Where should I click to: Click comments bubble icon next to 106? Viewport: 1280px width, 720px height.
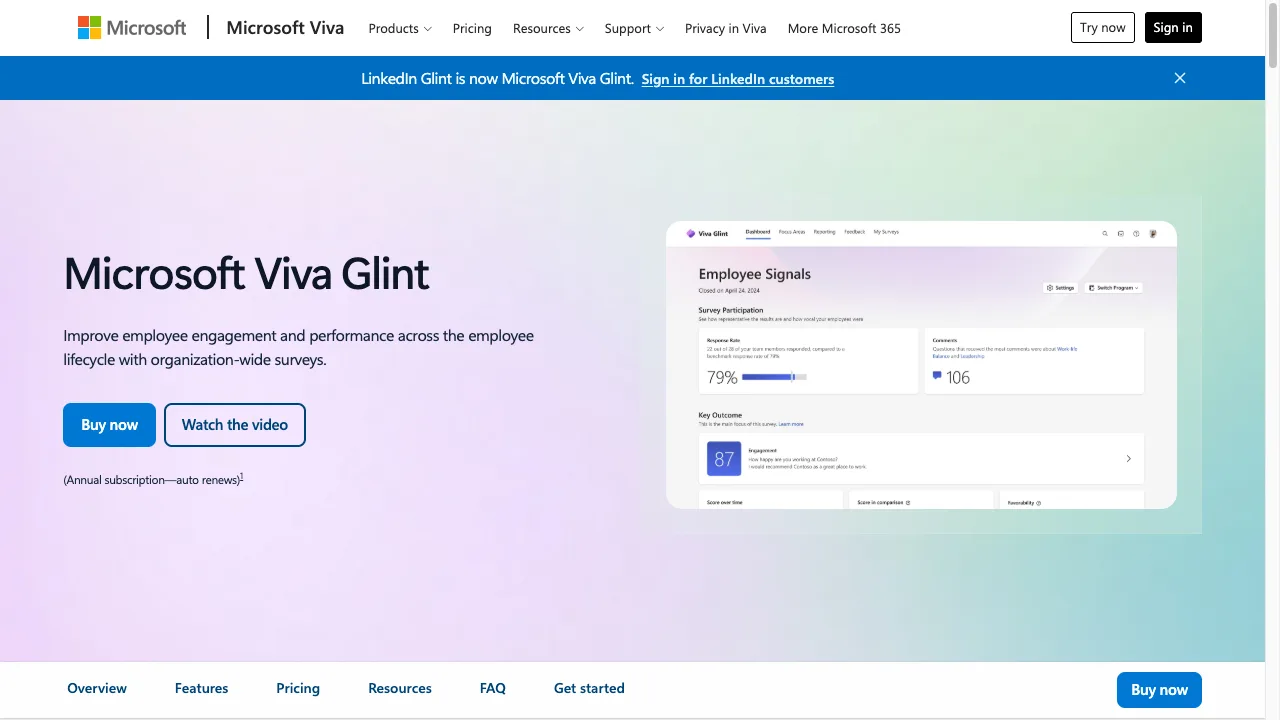pyautogui.click(x=937, y=376)
